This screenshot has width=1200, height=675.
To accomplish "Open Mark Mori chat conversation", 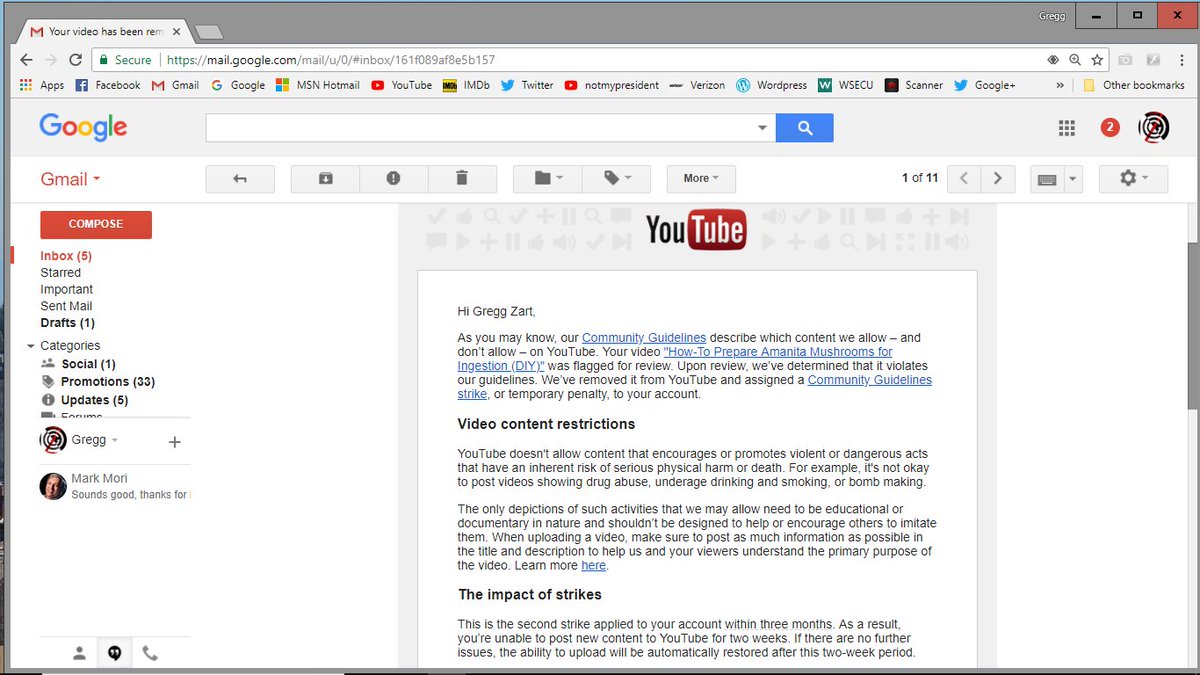I will pos(113,487).
